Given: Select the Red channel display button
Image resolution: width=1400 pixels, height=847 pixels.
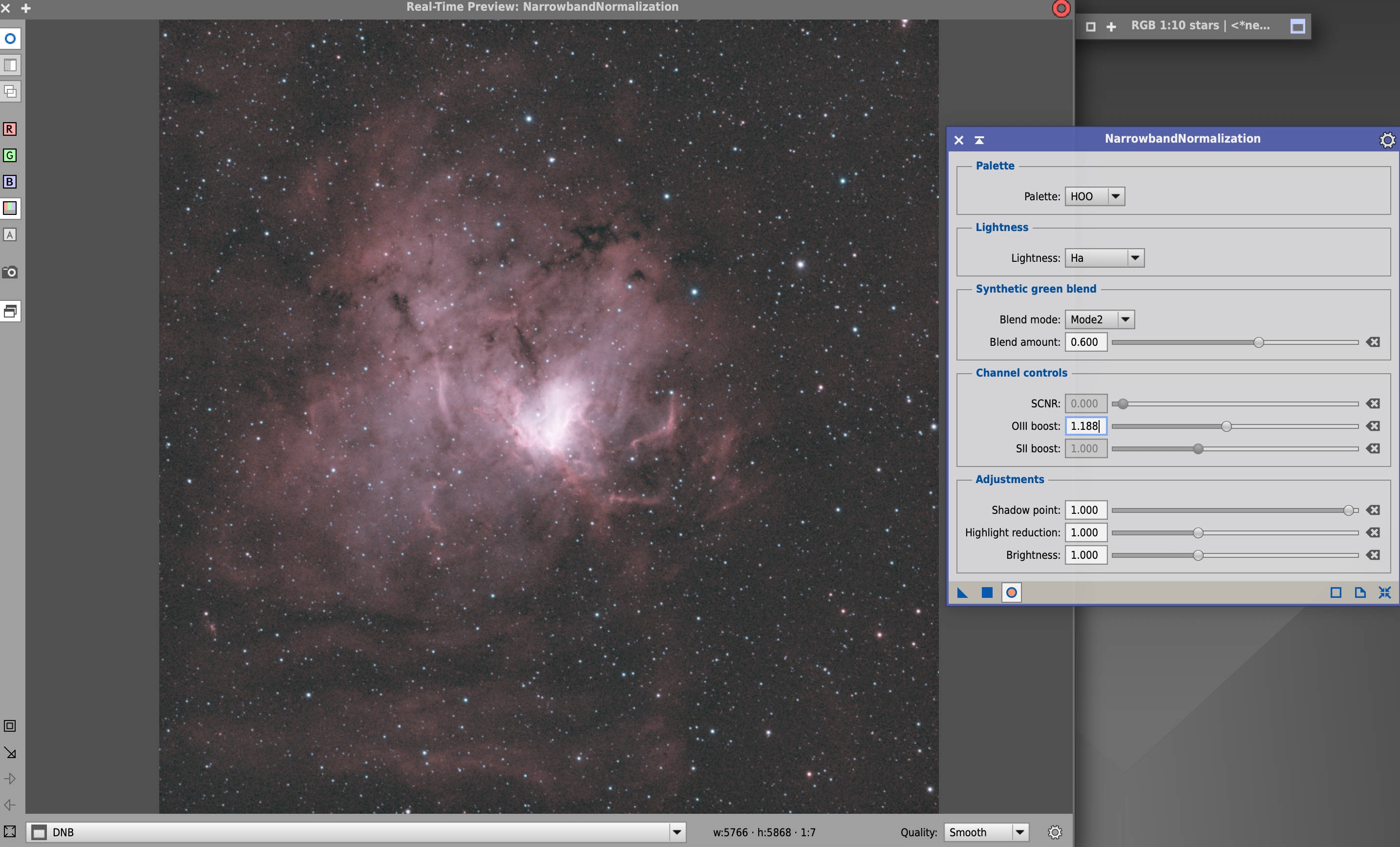Looking at the screenshot, I should point(10,129).
